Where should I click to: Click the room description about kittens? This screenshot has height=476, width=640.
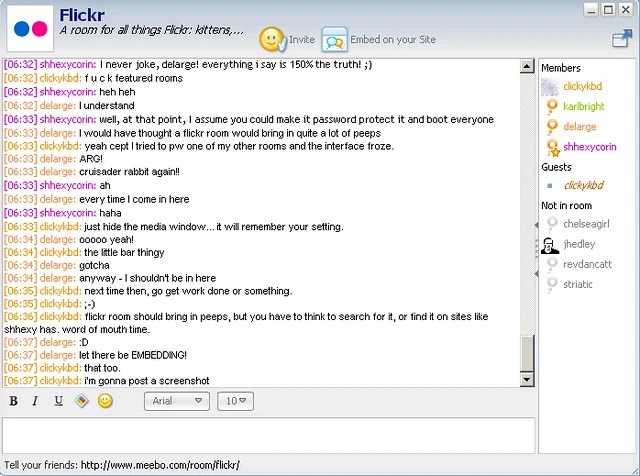pyautogui.click(x=151, y=30)
